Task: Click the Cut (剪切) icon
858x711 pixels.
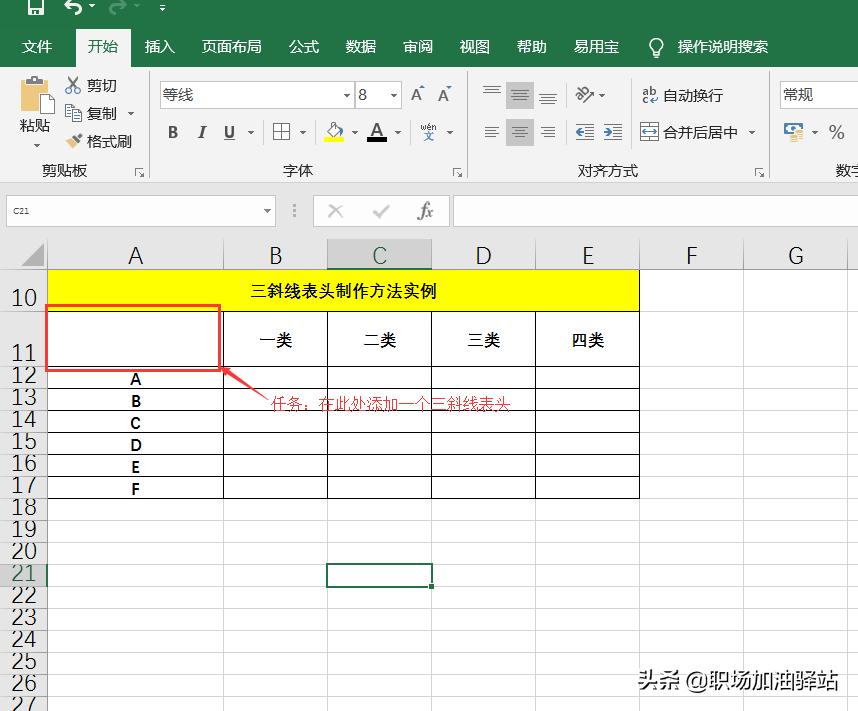Action: (73, 85)
